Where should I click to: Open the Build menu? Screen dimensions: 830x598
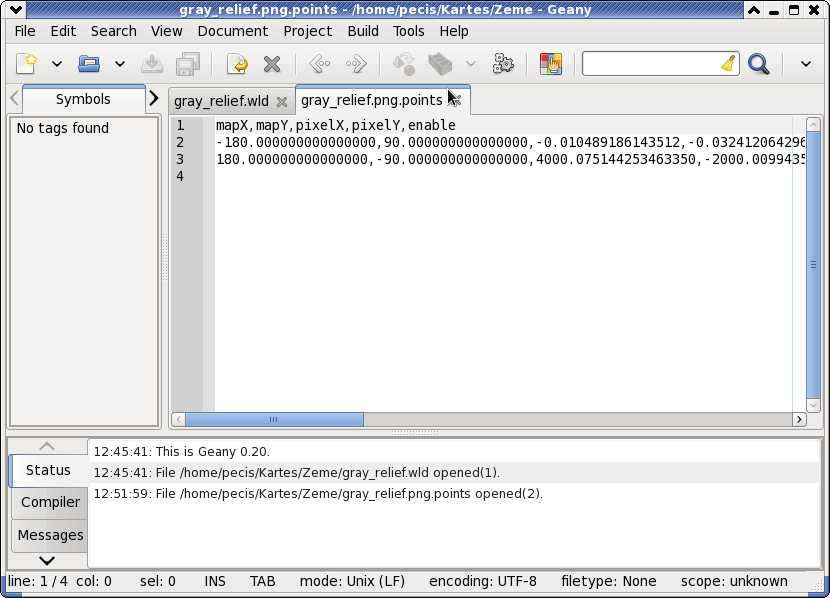pos(363,31)
